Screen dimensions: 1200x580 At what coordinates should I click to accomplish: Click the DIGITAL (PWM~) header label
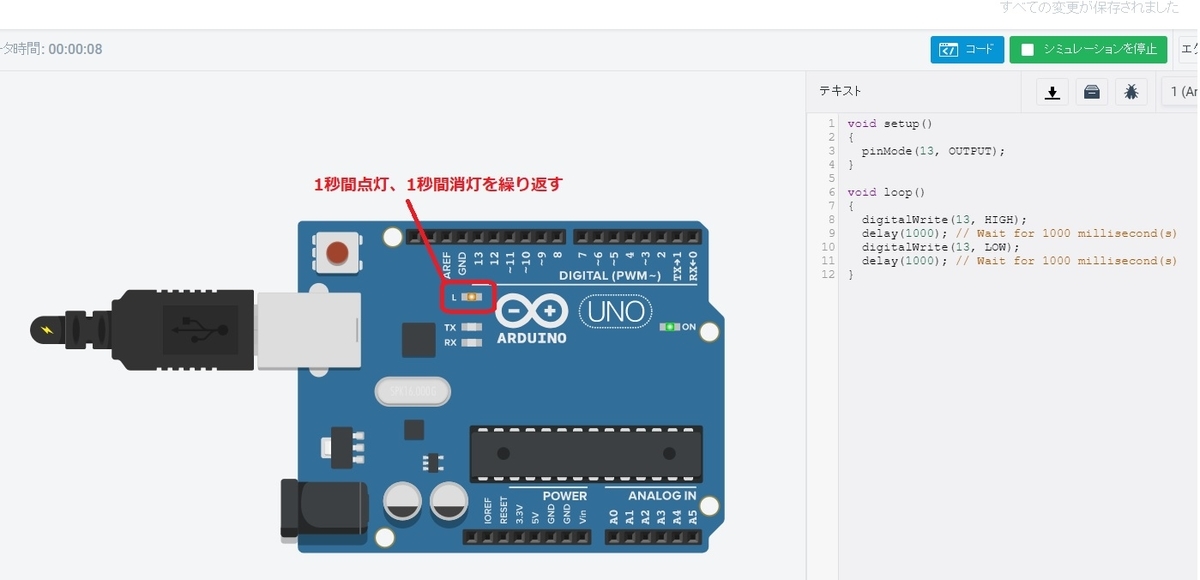tap(610, 275)
